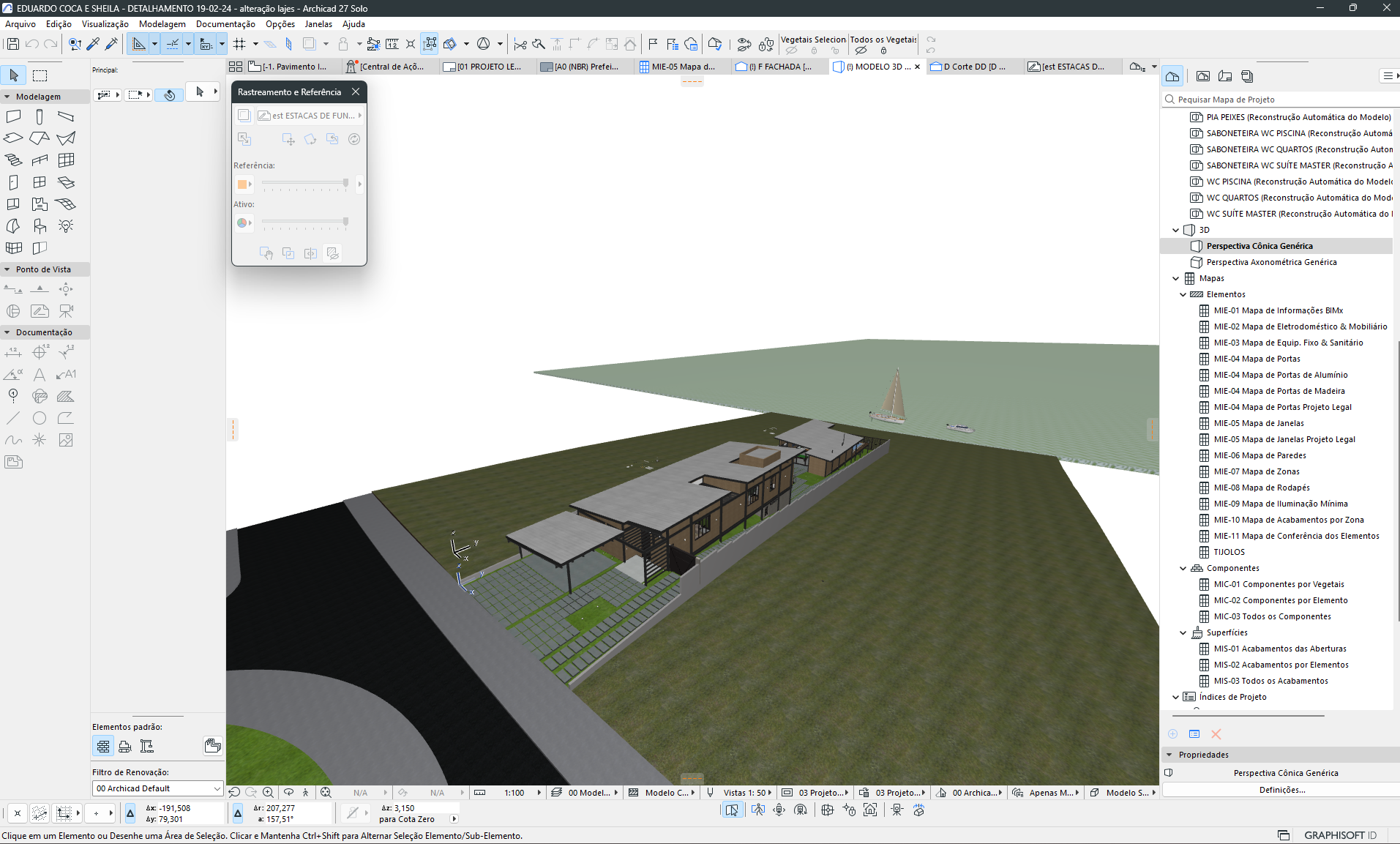The width and height of the screenshot is (1400, 844).
Task: Select the Slab tool
Action: (13, 138)
